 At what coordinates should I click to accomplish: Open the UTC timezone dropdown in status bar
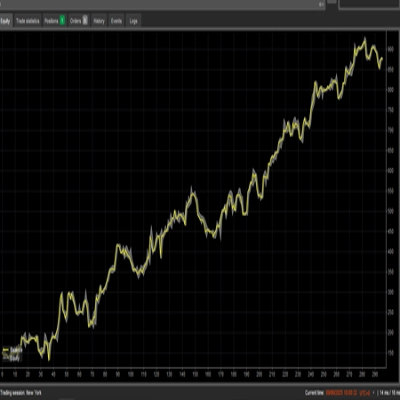(368, 393)
